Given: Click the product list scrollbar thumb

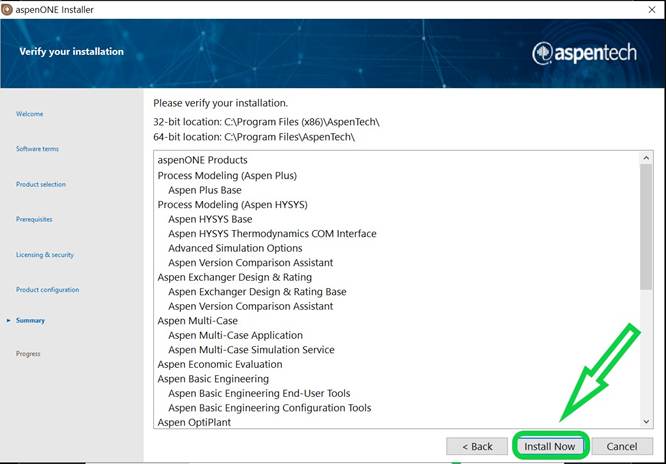Looking at the screenshot, I should [x=646, y=227].
